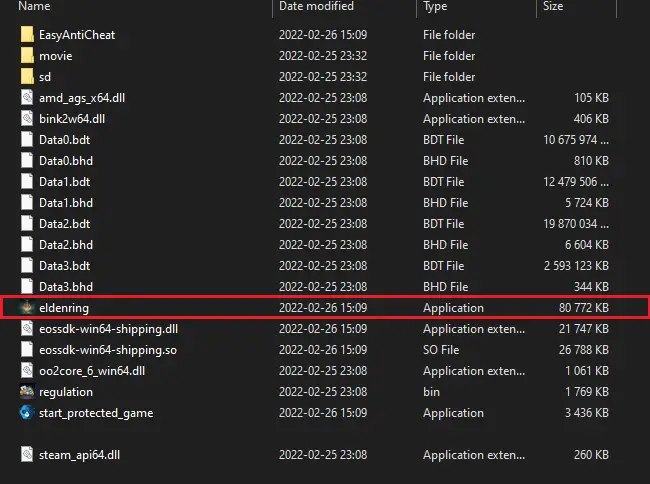The width and height of the screenshot is (650, 484).
Task: Click the 810 KB size value
Action: (x=591, y=161)
